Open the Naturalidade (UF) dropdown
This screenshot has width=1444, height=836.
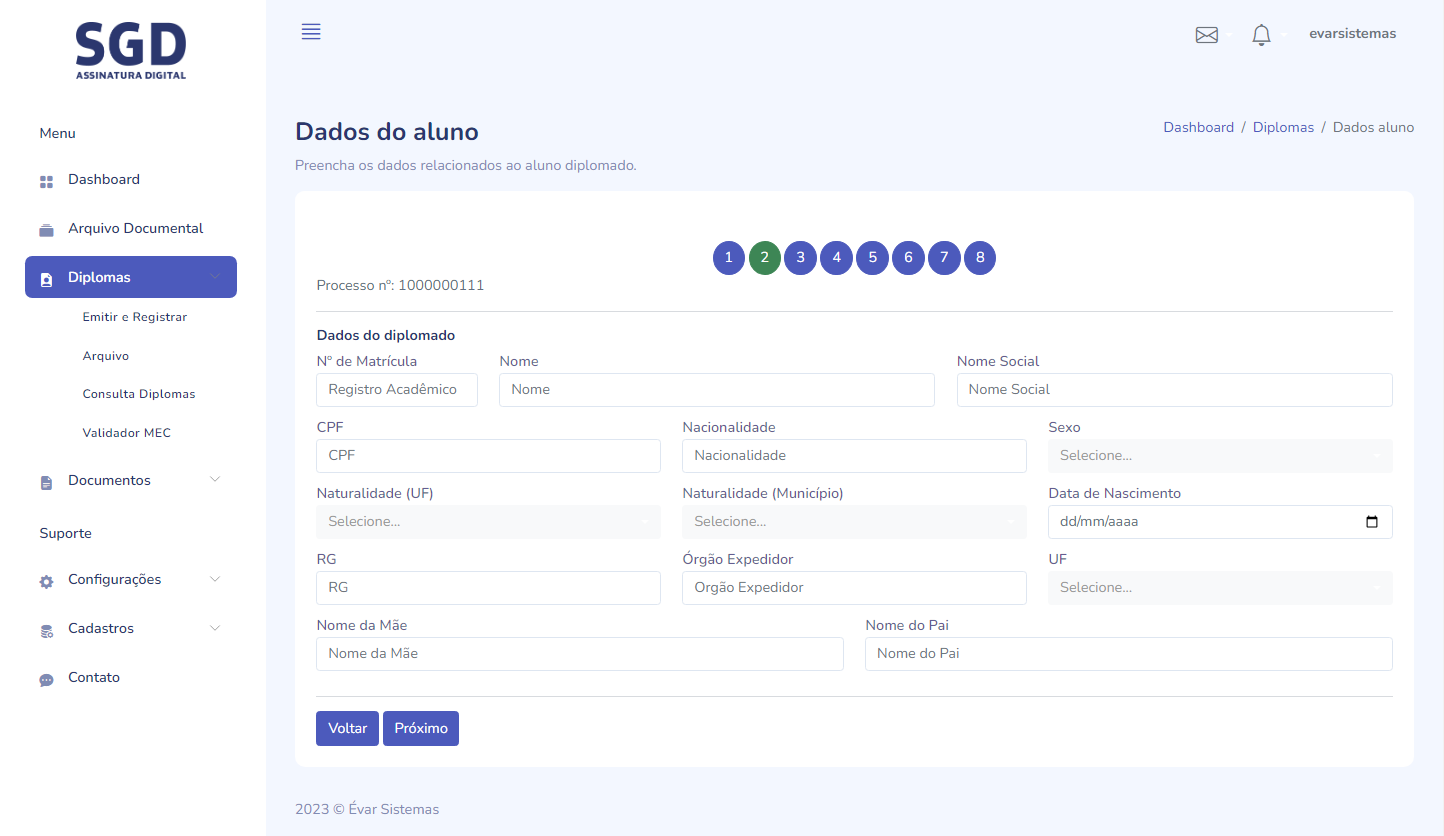(x=488, y=522)
